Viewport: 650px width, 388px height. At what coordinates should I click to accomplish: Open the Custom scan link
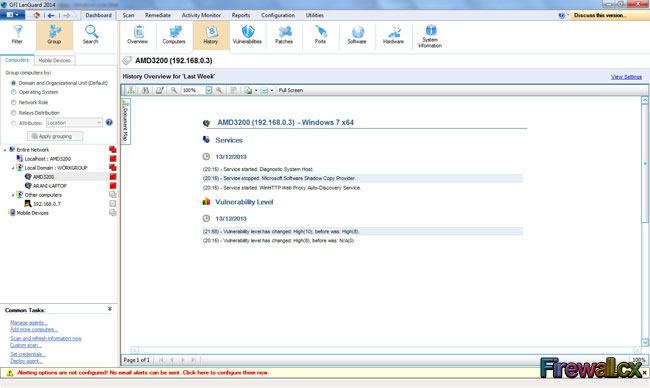tap(26, 345)
